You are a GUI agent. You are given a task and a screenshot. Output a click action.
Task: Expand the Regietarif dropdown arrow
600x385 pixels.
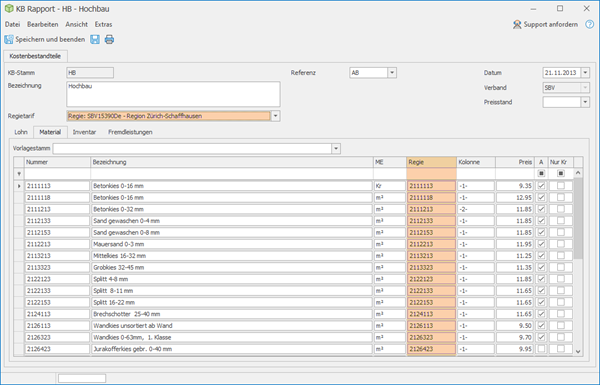tap(275, 116)
